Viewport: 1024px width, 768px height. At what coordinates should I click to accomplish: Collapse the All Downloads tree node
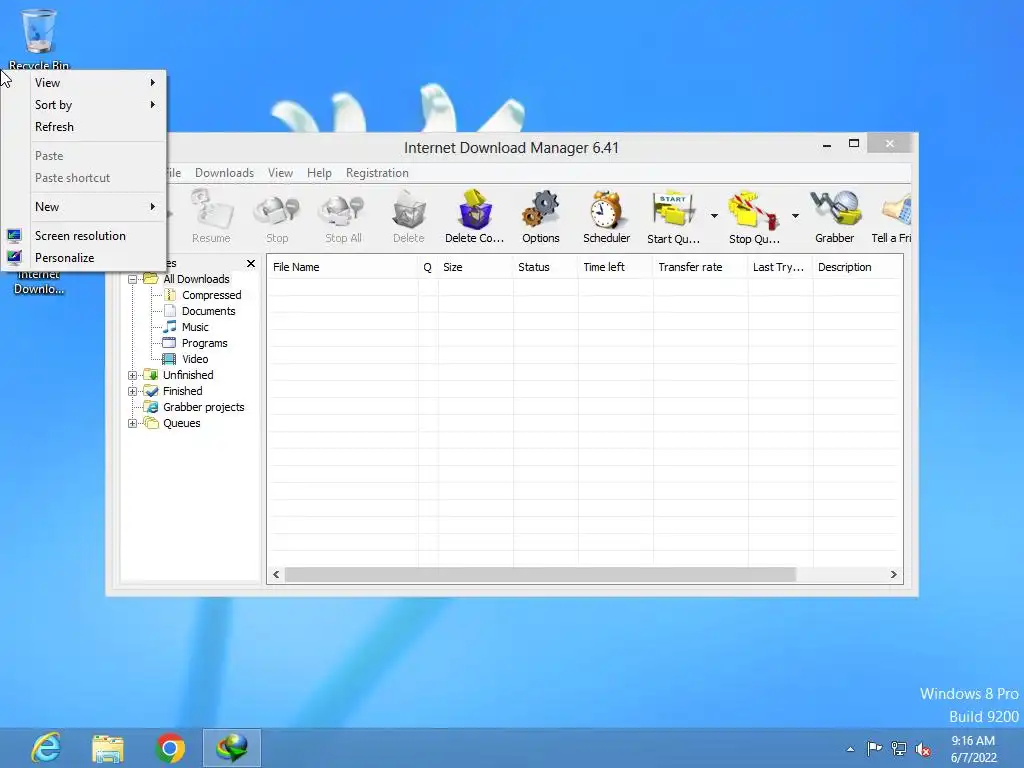point(133,279)
